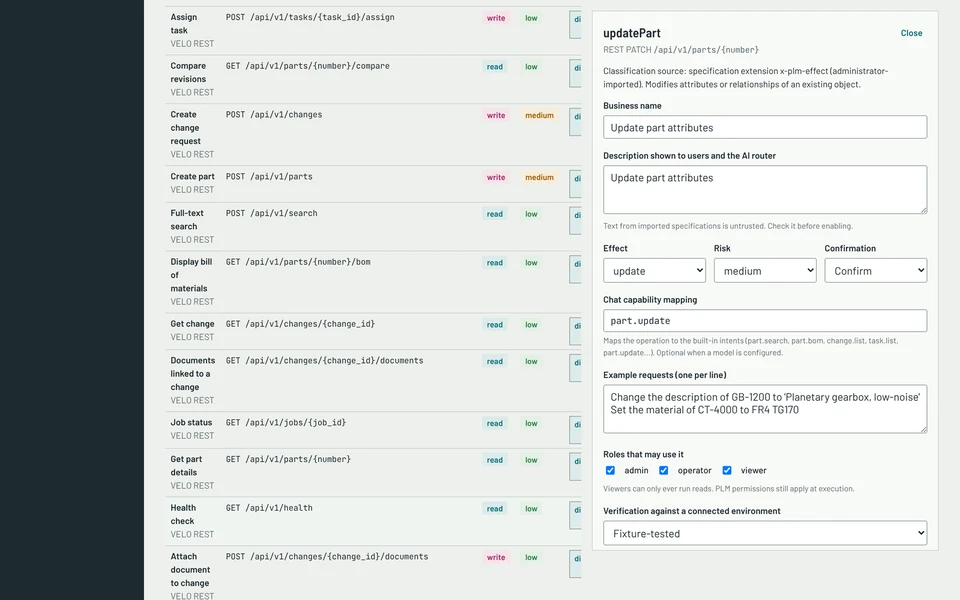Click the low badge on Compare revisions row

531,67
